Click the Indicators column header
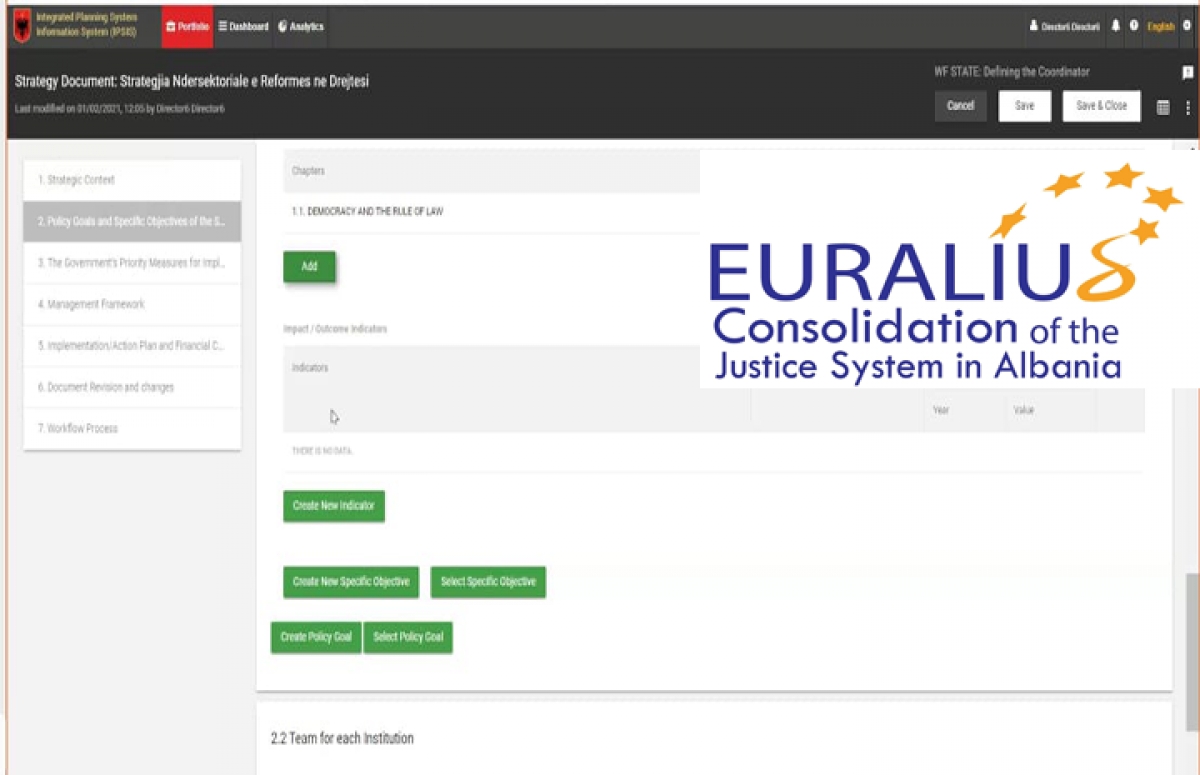This screenshot has height=775, width=1200. (x=310, y=368)
